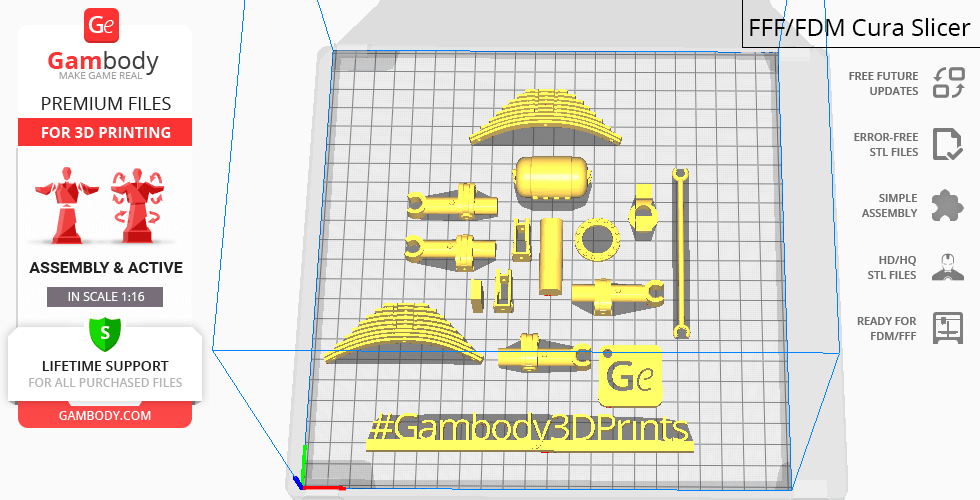Viewport: 980px width, 500px height.
Task: Click the right red active figure icon
Action: coord(138,206)
